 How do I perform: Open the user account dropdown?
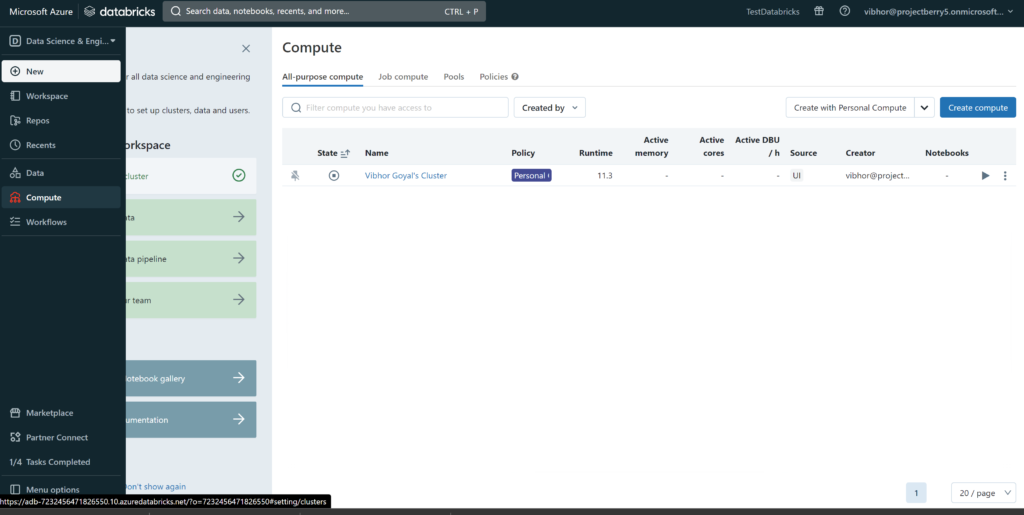(938, 11)
